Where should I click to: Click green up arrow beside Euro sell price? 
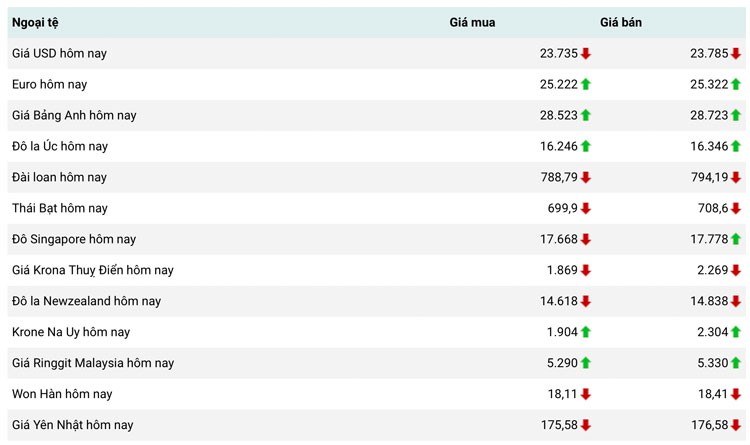point(736,85)
